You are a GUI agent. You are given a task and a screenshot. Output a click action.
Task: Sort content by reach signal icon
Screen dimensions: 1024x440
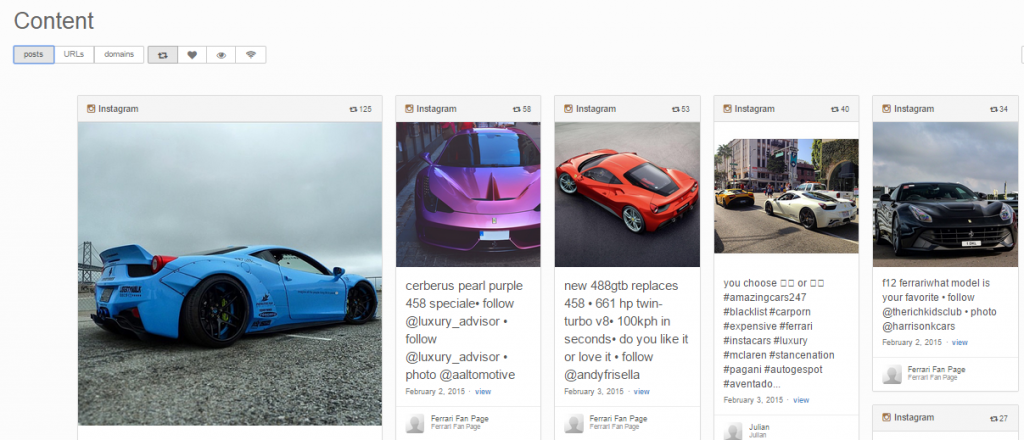click(250, 55)
